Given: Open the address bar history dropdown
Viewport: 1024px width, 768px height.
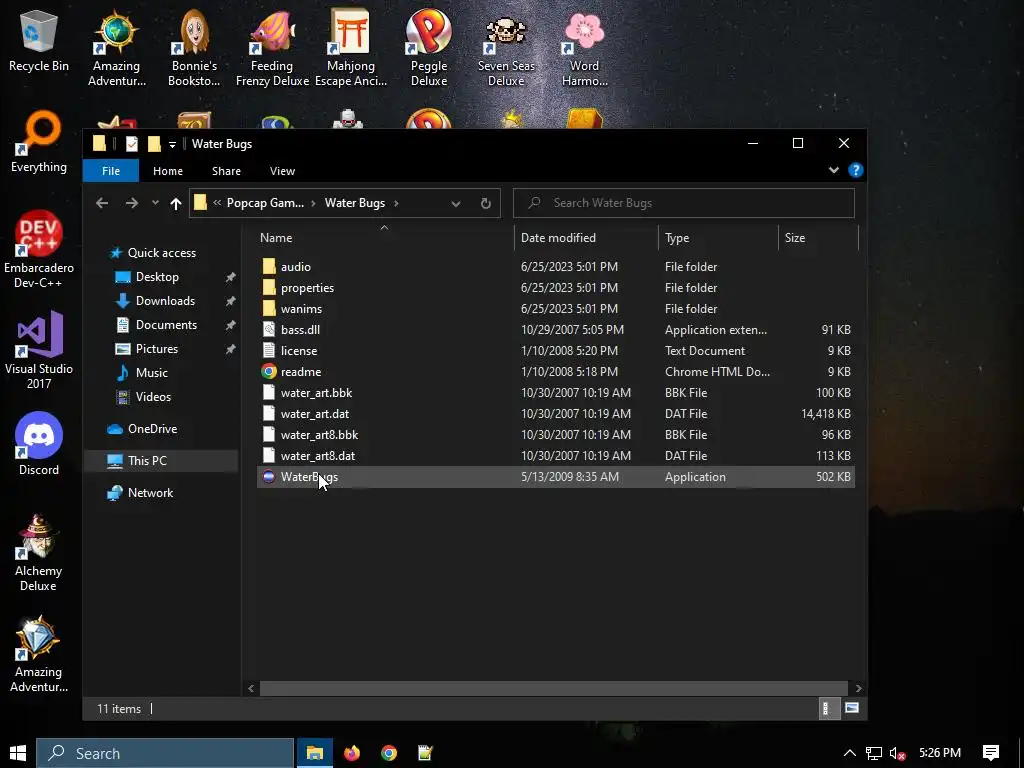Looking at the screenshot, I should [x=456, y=203].
